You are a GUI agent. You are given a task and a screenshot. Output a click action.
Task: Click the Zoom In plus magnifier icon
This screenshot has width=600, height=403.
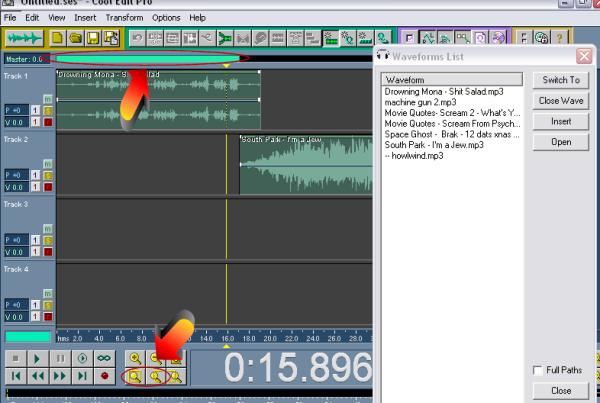[135, 359]
